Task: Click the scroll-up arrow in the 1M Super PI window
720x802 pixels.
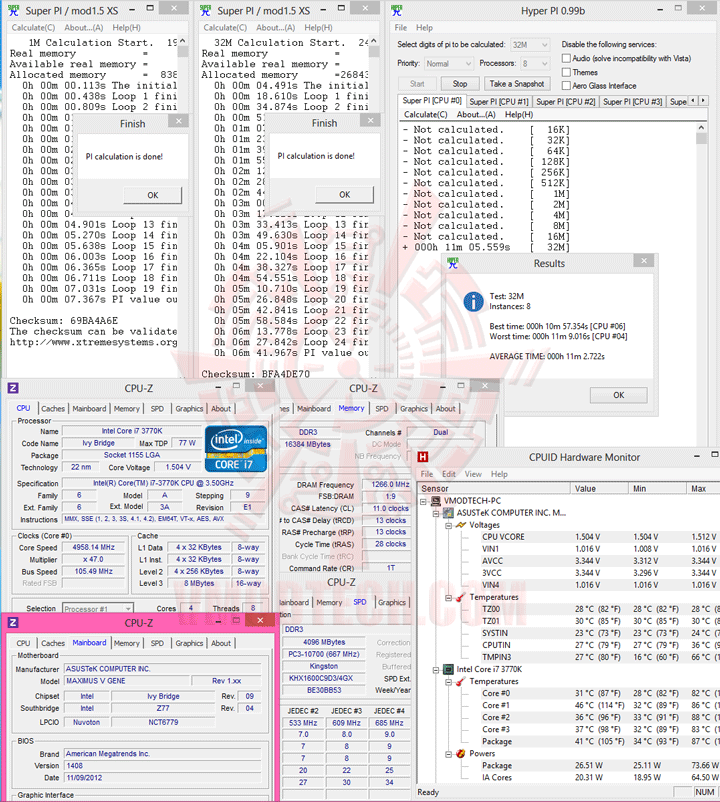Action: coord(183,41)
